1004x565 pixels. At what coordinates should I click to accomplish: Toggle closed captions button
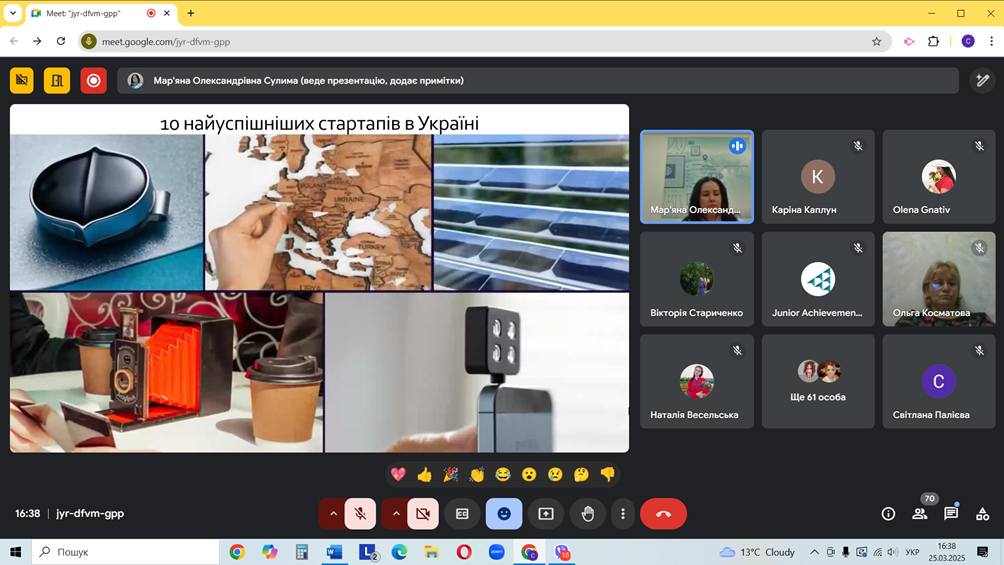pos(462,514)
